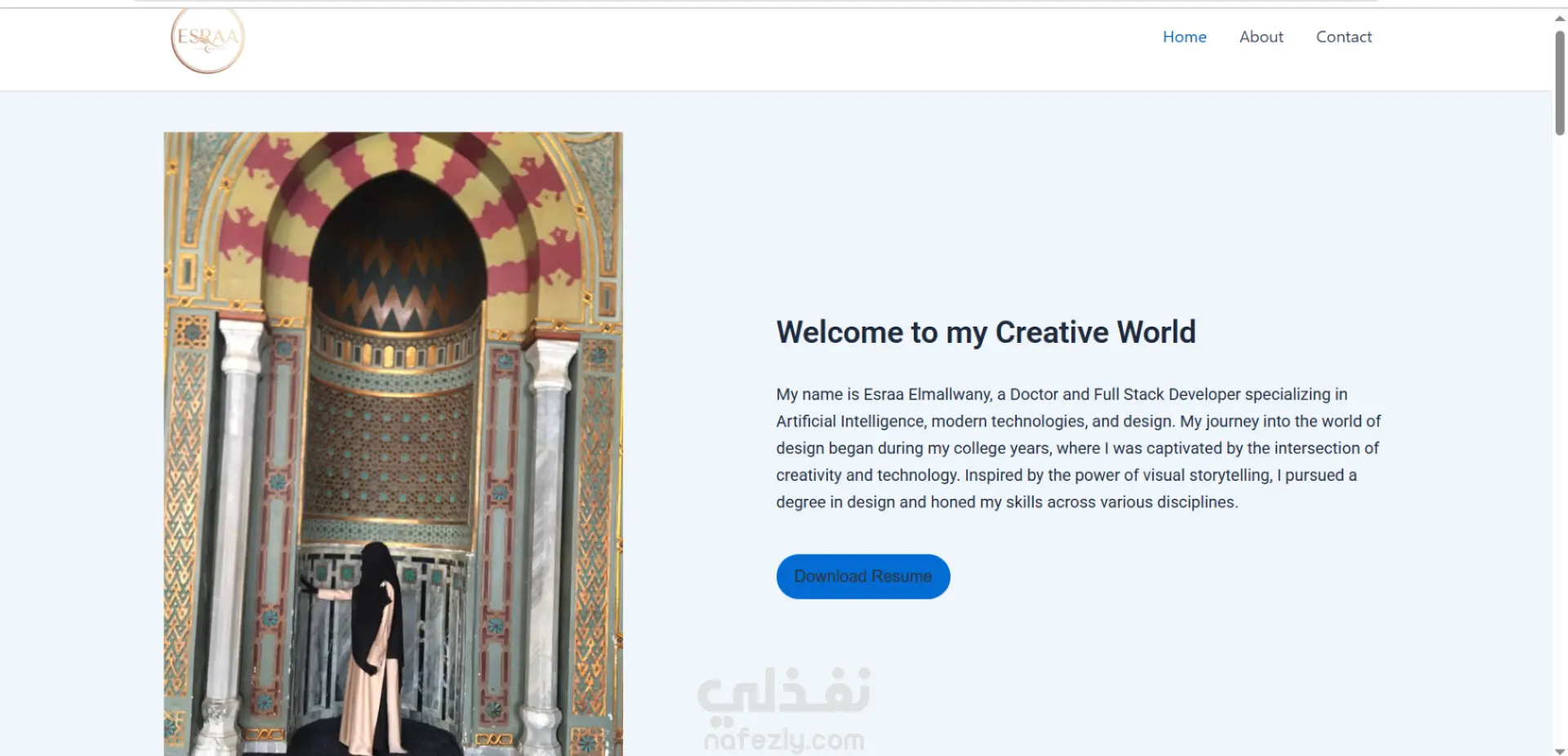
Task: Click the scrollbar up arrow
Action: click(x=1560, y=18)
